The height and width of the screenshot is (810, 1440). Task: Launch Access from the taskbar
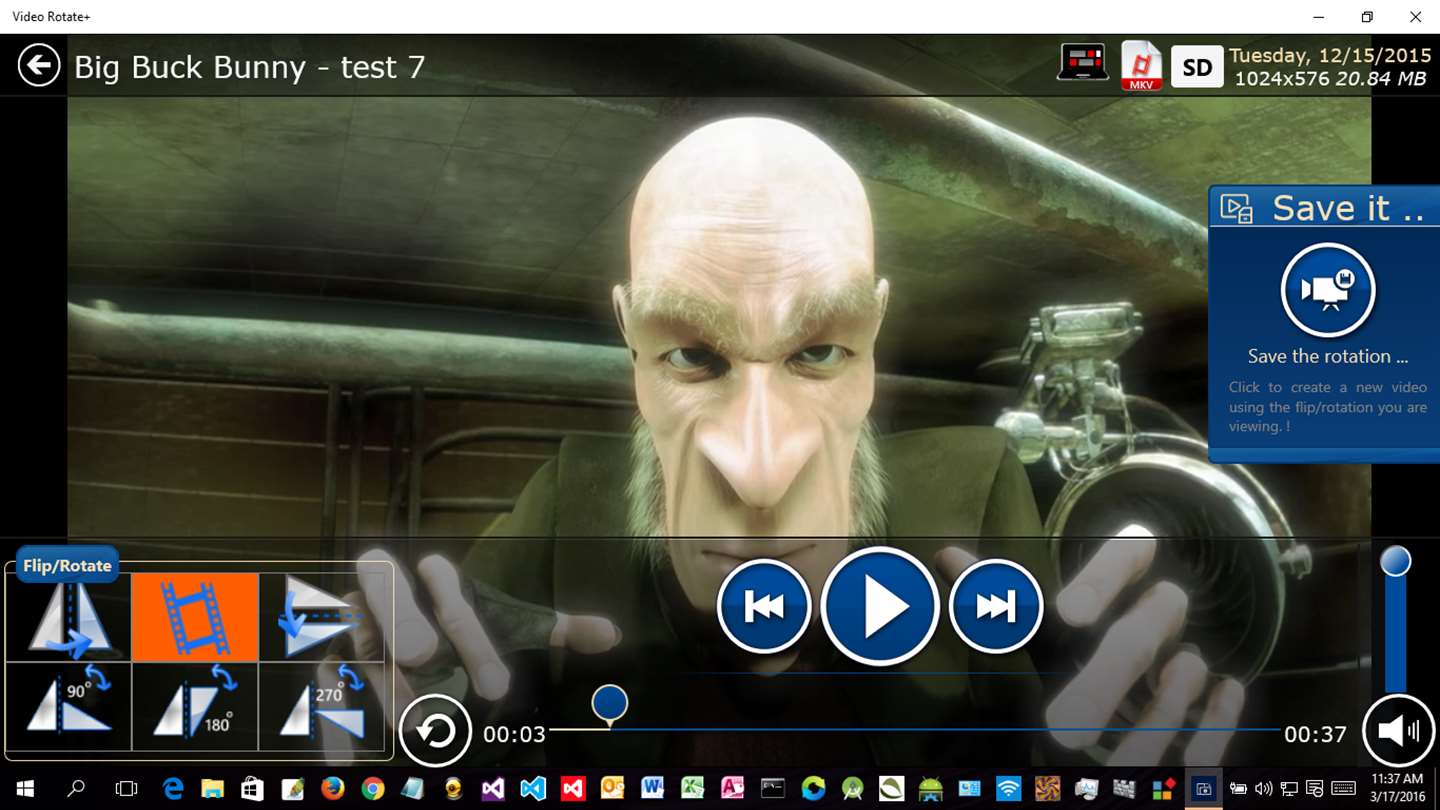[733, 789]
